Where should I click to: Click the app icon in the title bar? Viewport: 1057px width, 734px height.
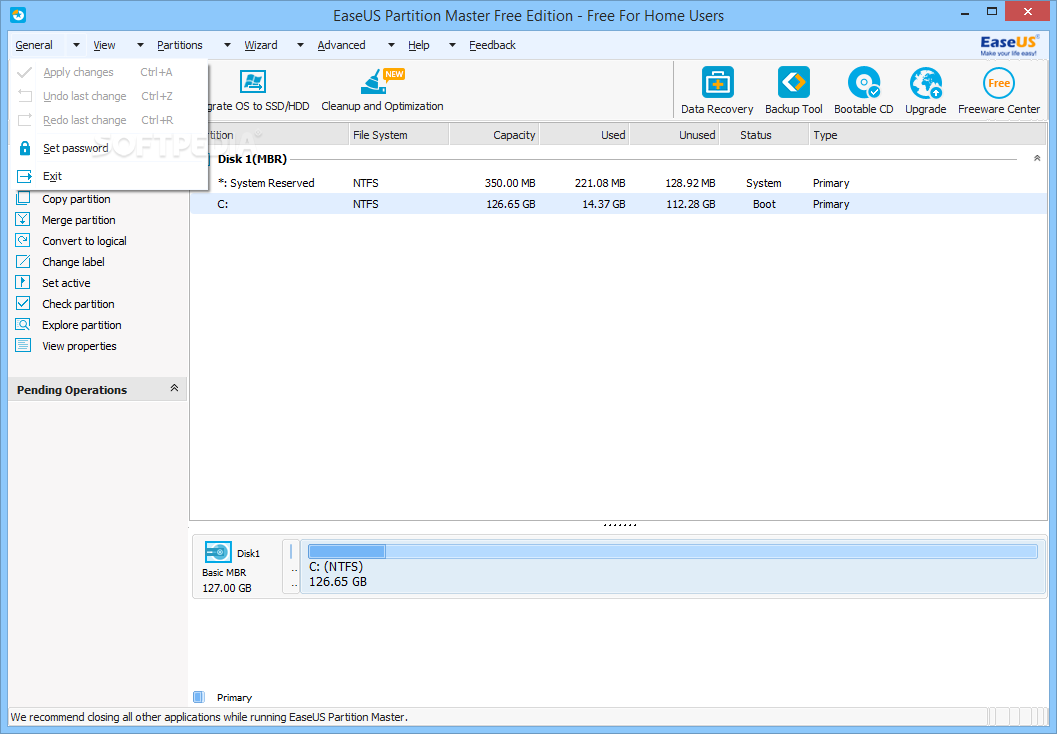[x=18, y=14]
